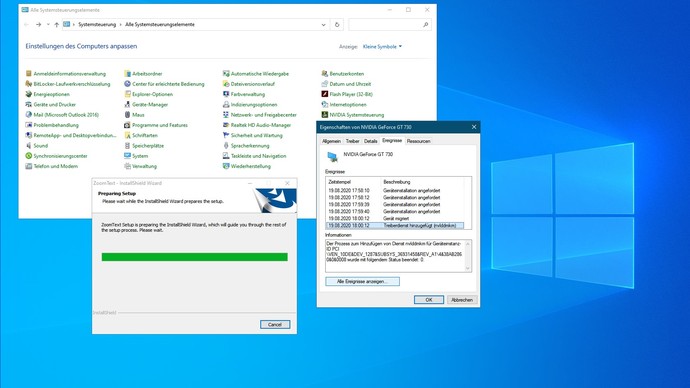Open the NVIDIA Systemsteuerung icon
Screen dimensions: 690x388
pos(324,114)
